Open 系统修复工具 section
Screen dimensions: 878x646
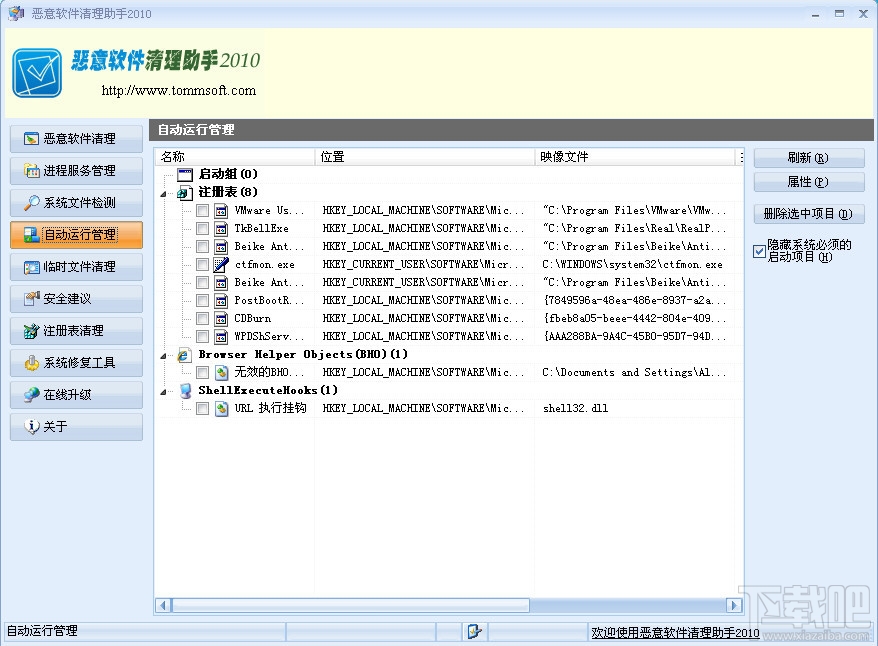click(76, 363)
